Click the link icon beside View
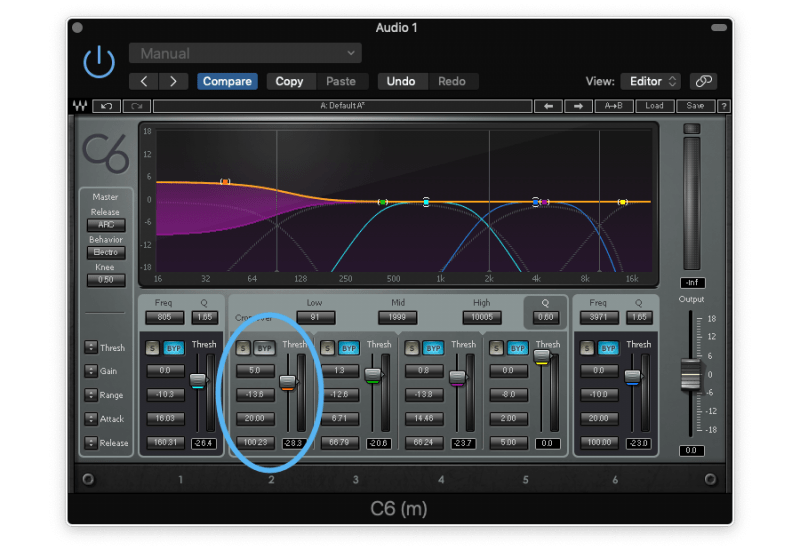The image size is (800, 550). click(704, 81)
